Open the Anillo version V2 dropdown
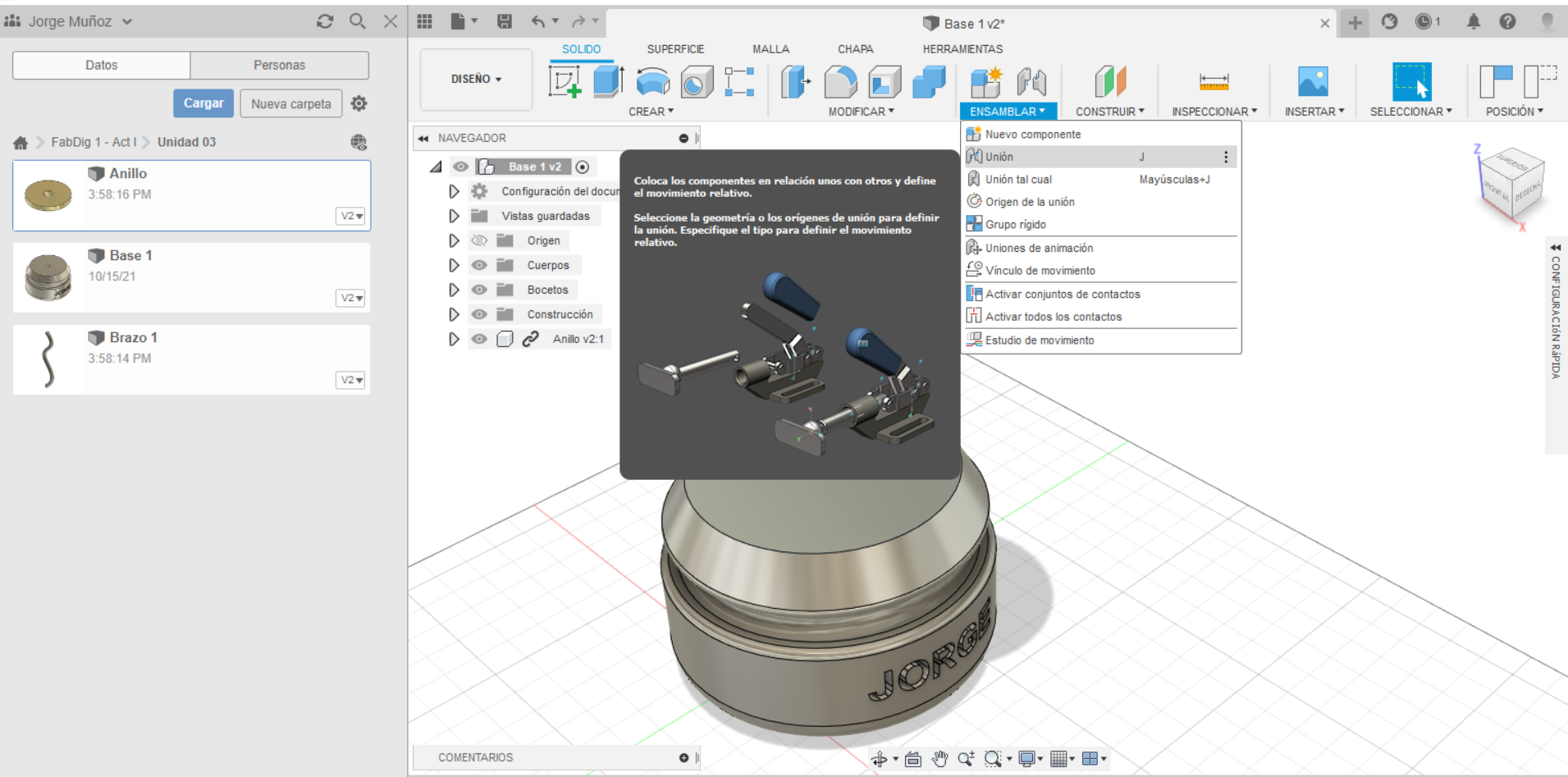 pos(351,216)
